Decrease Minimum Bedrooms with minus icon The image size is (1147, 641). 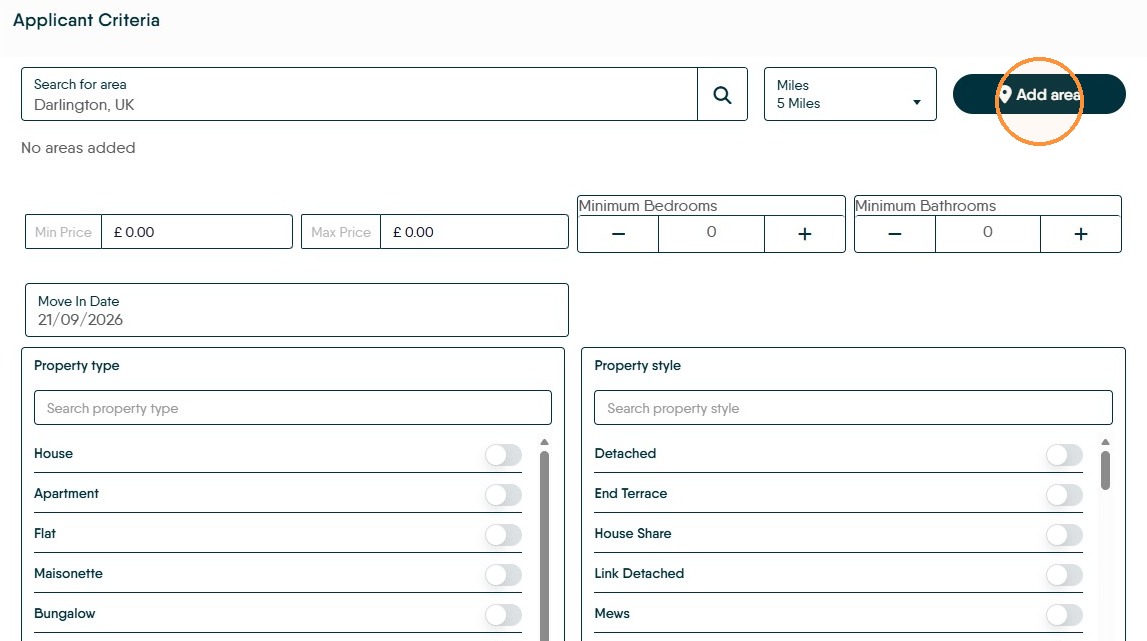tap(618, 234)
